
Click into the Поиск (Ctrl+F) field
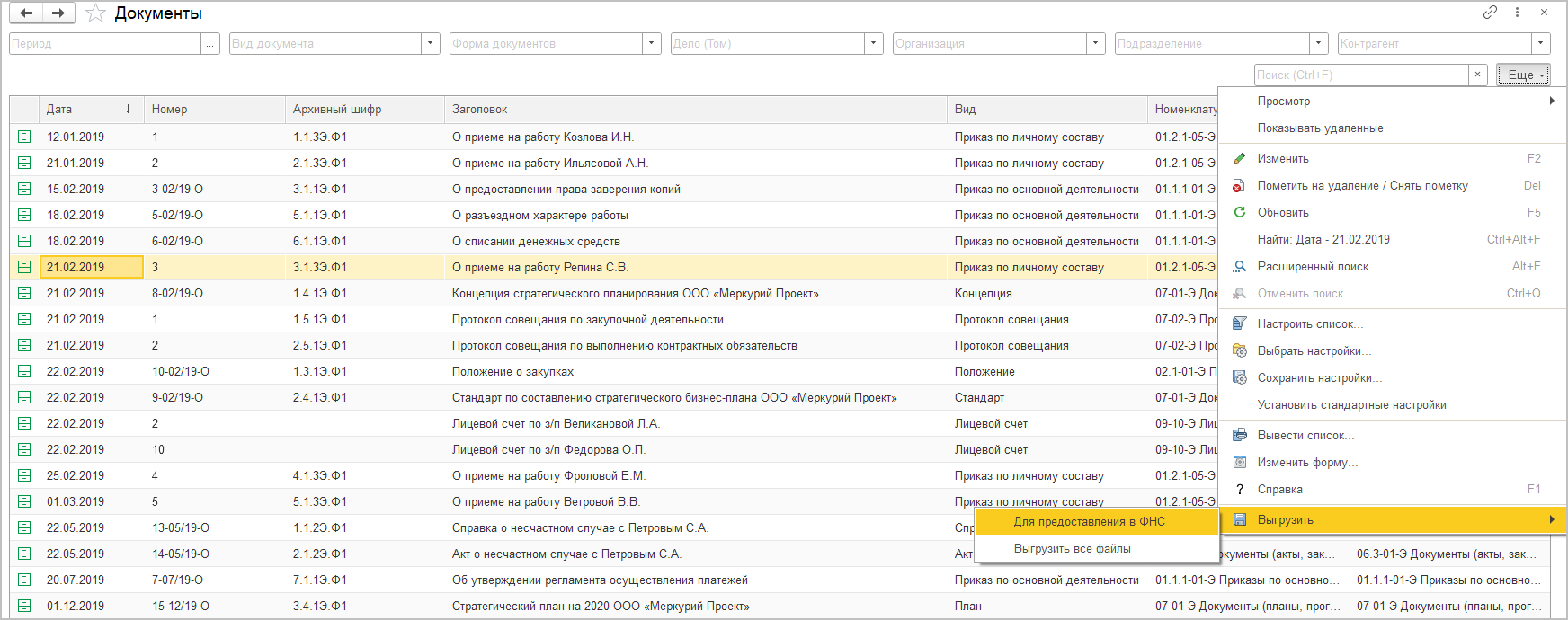tap(1360, 75)
